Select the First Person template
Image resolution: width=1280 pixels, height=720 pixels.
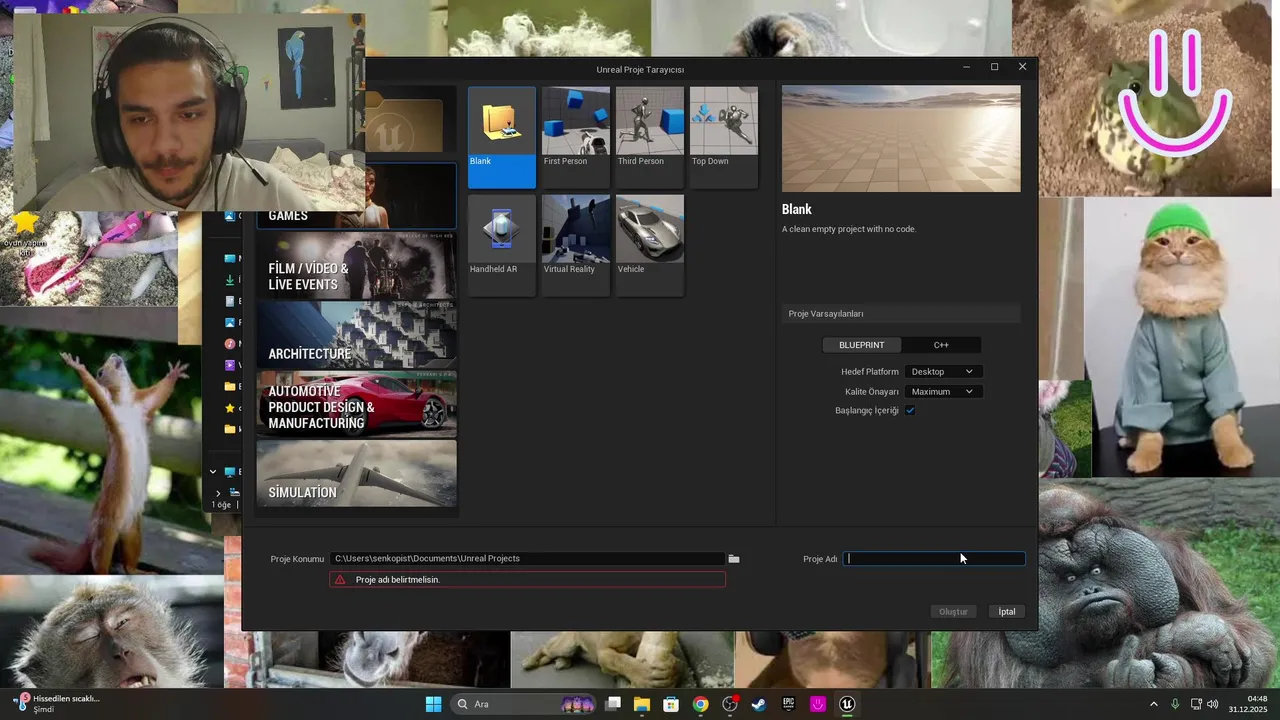(x=576, y=137)
